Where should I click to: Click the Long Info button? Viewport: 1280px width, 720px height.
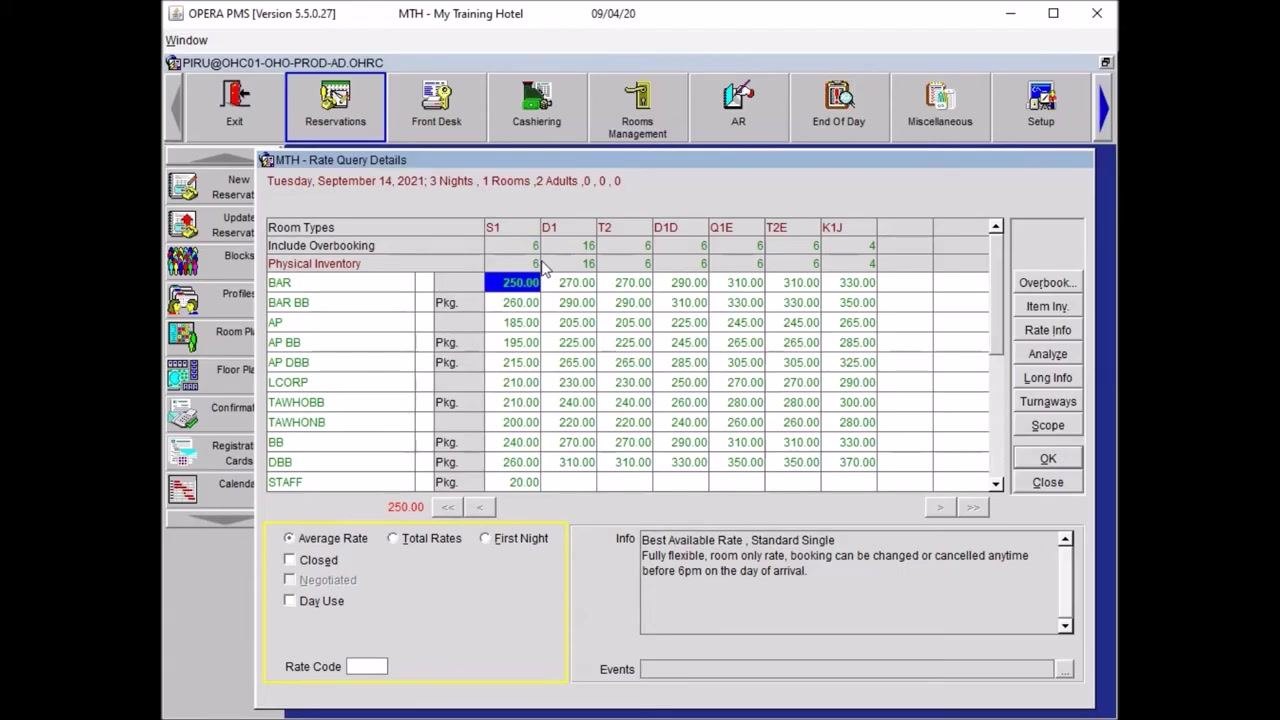[x=1048, y=378]
